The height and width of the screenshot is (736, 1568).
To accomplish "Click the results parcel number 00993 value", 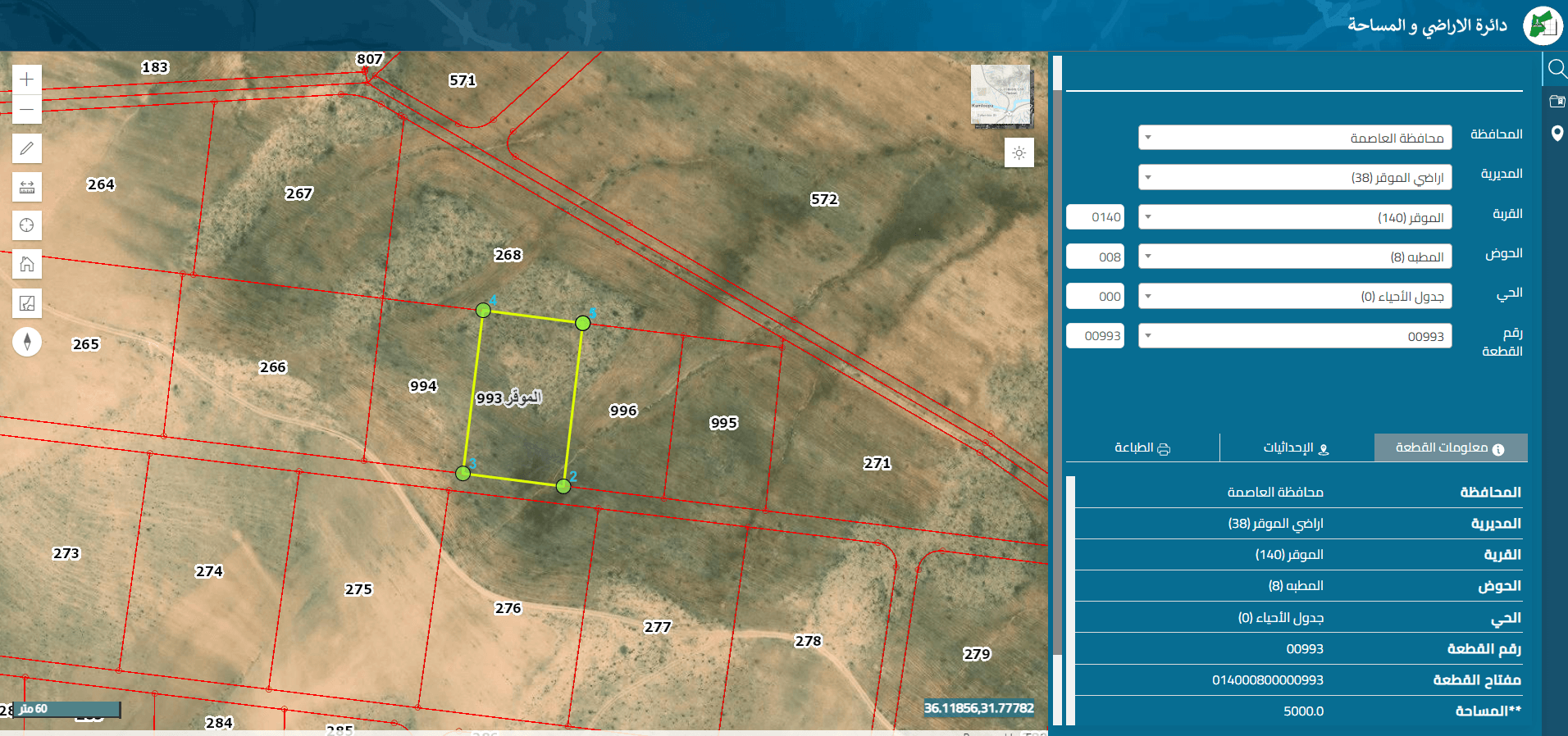I will pyautogui.click(x=1305, y=649).
